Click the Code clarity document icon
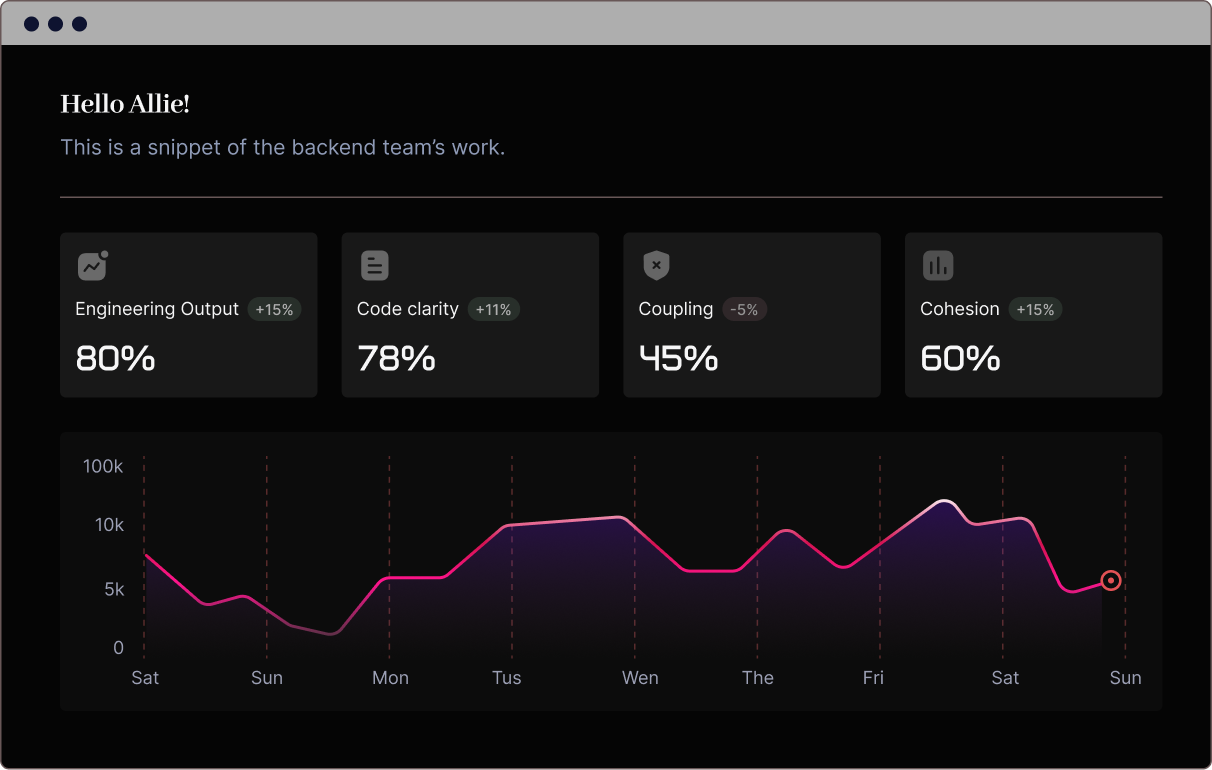 pyautogui.click(x=375, y=265)
